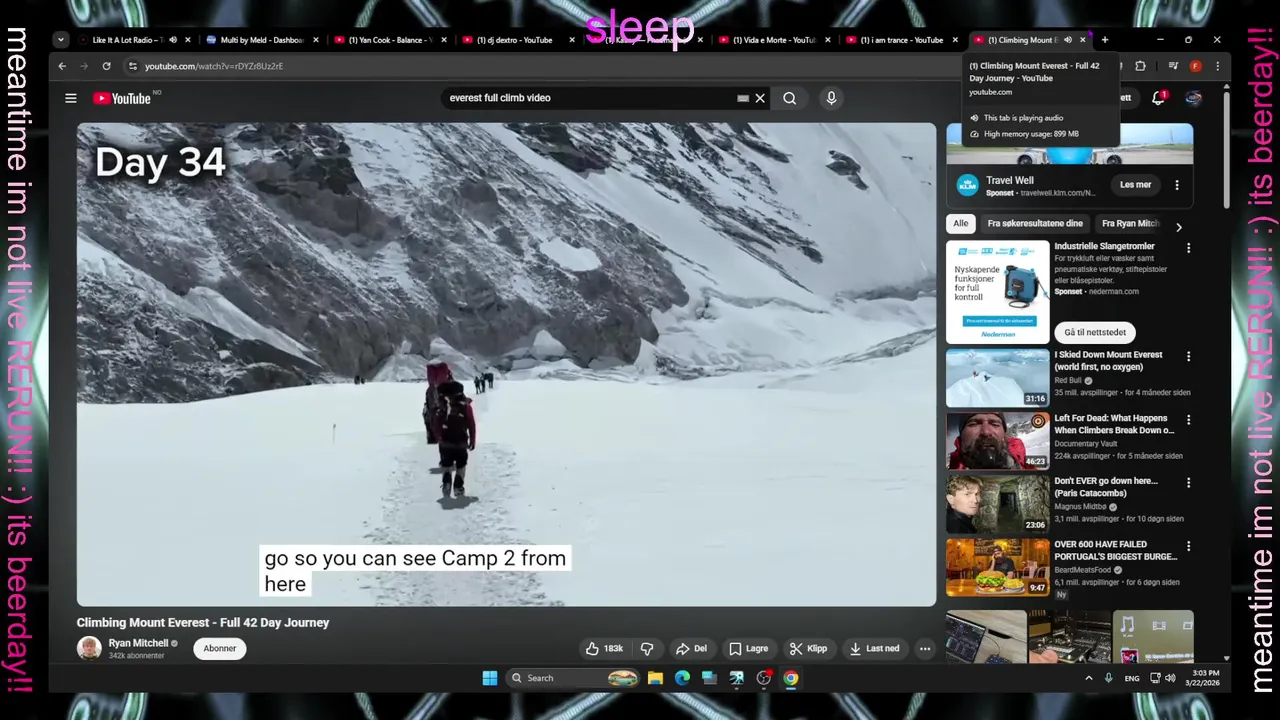Close the Climbing Mount Everest tab
The image size is (1280, 720).
pos(1082,40)
